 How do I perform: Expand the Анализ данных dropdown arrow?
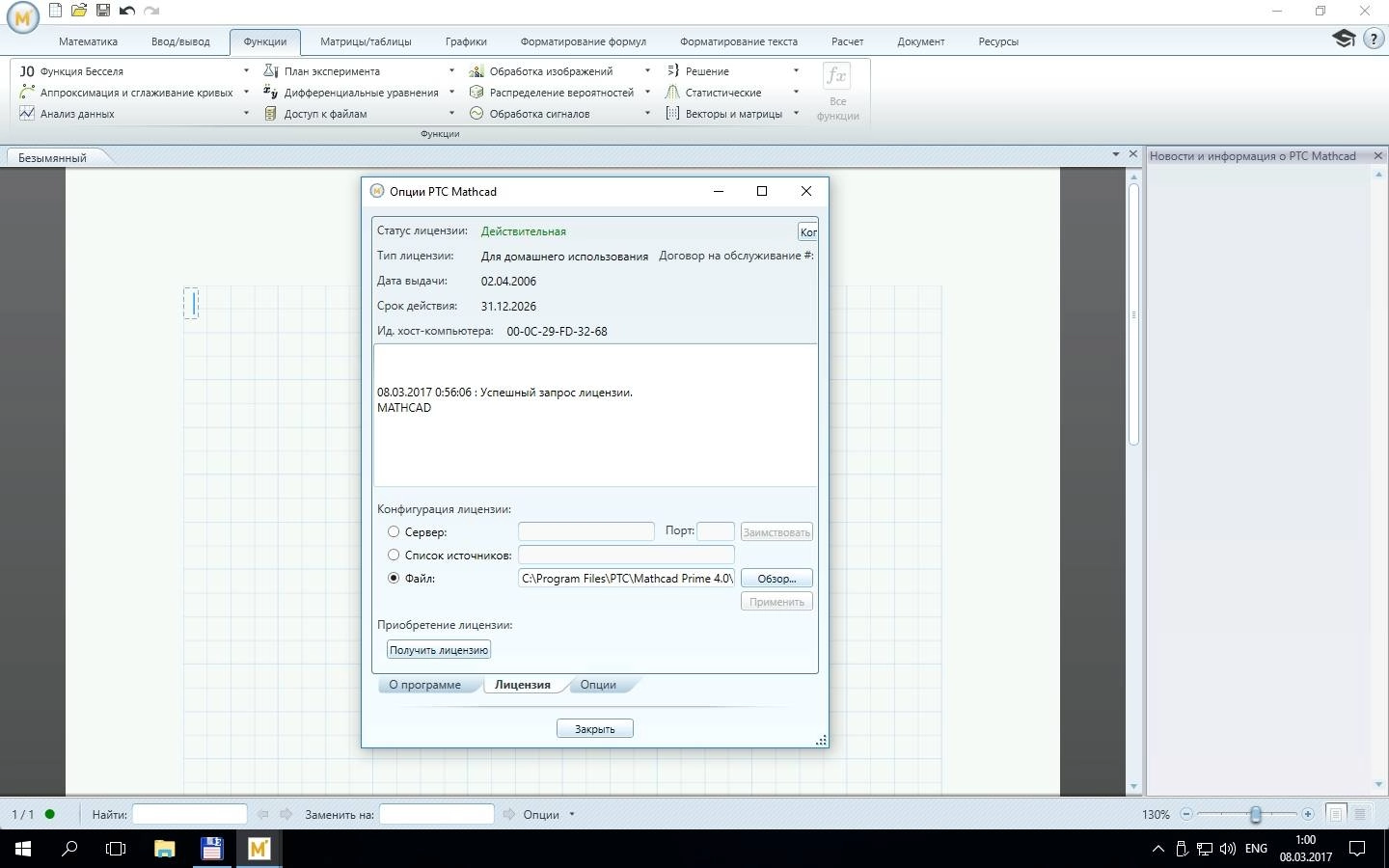tap(246, 113)
